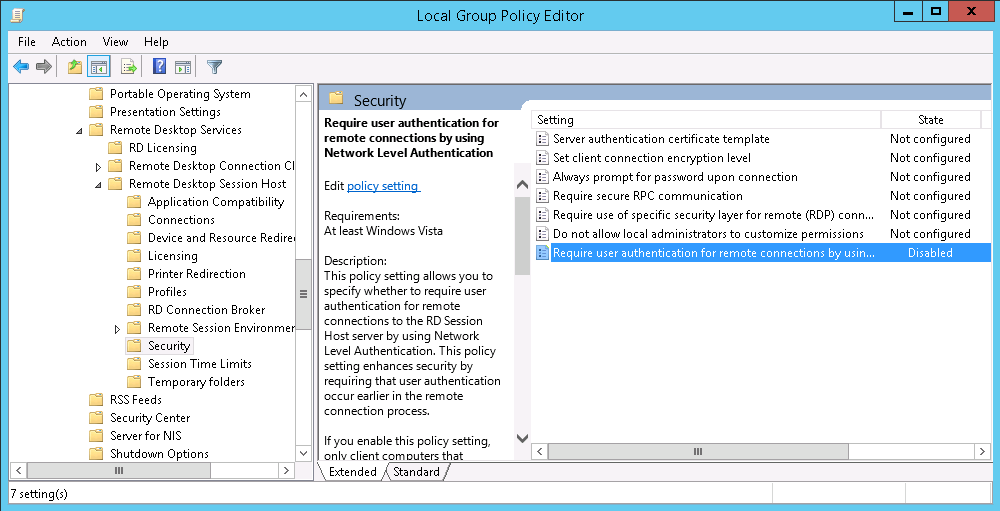
Task: Open the Action menu
Action: pyautogui.click(x=69, y=42)
